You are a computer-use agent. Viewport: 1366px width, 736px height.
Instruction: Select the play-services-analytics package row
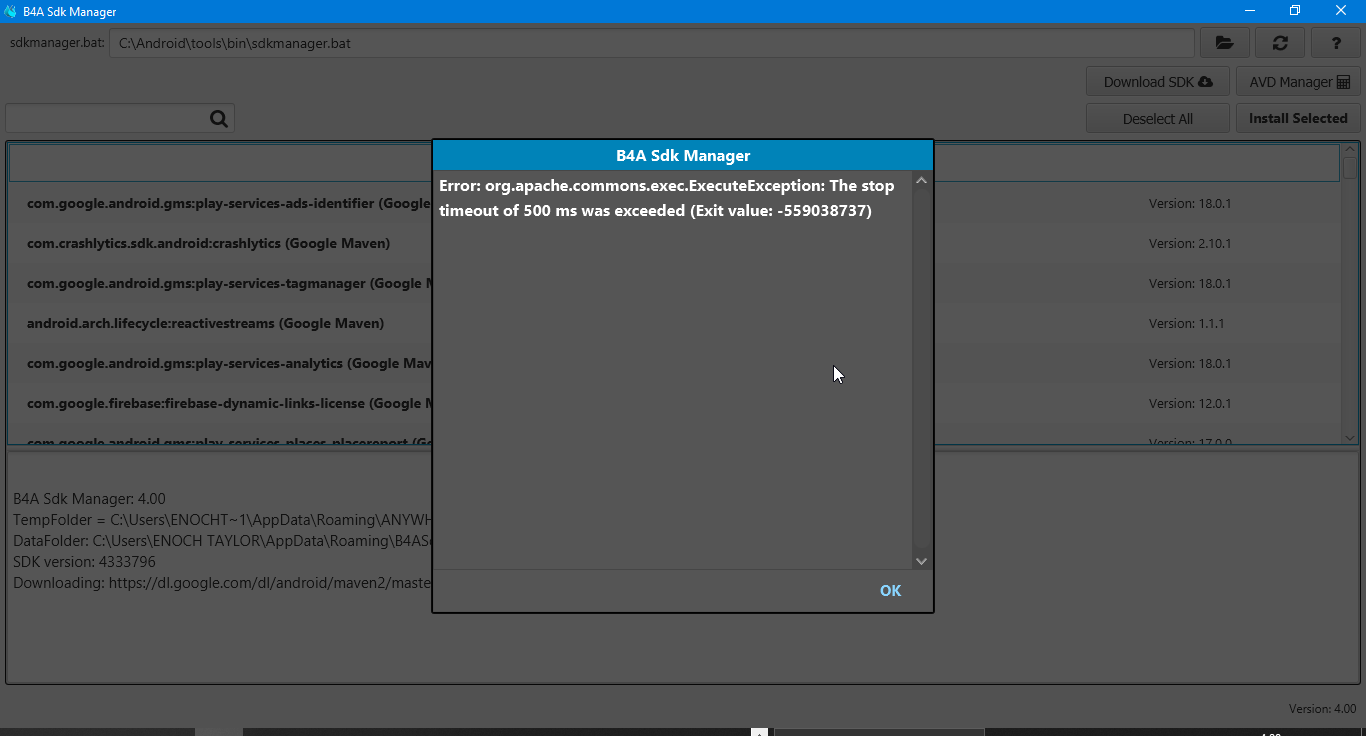coord(675,363)
